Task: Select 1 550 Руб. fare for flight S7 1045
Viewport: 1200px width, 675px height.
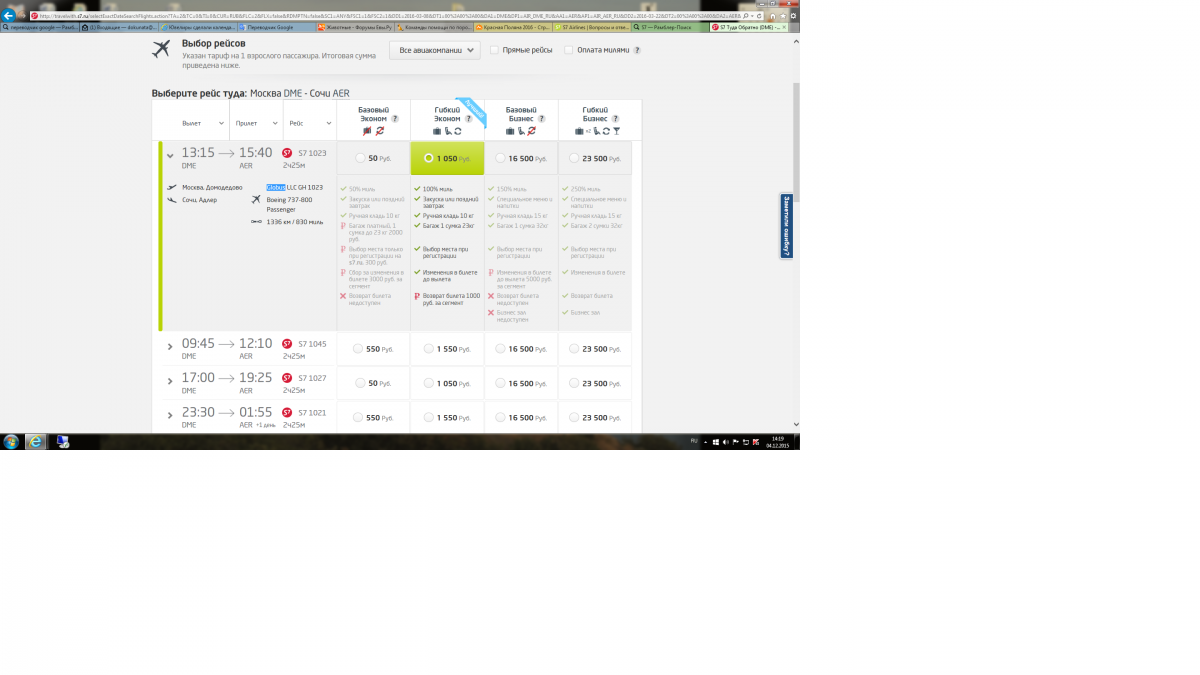Action: 429,349
